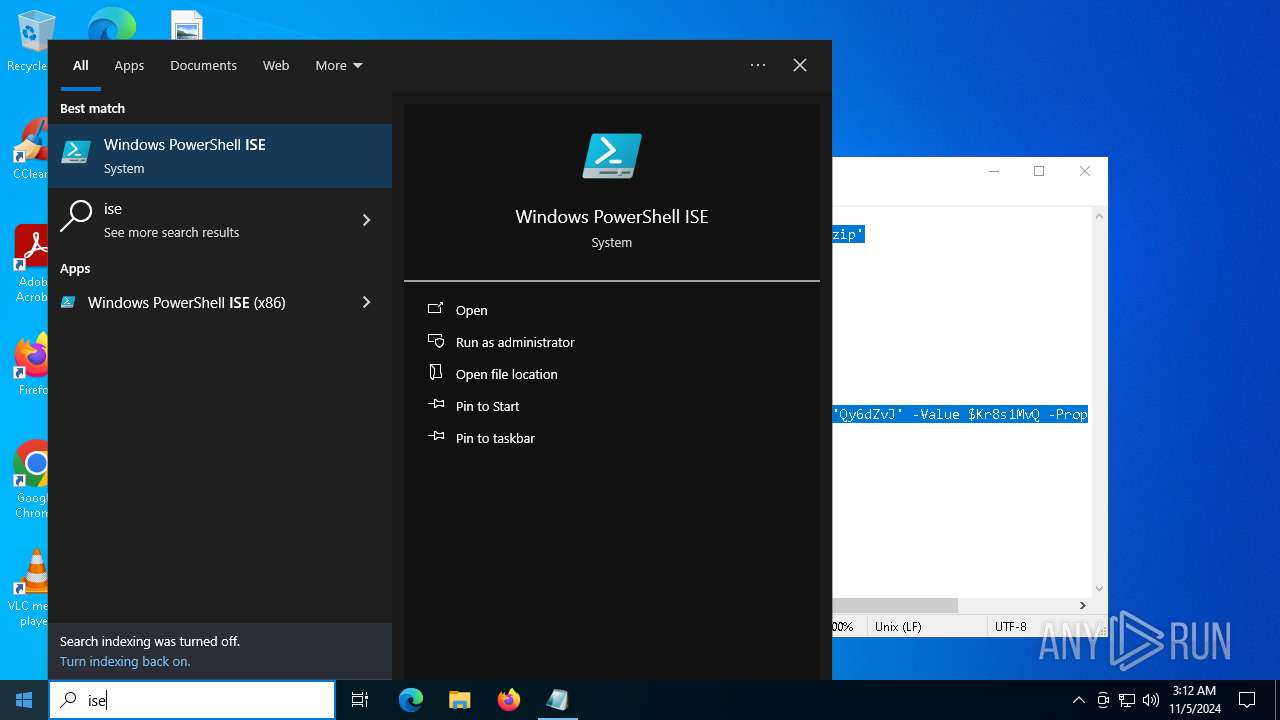
Task: Select the Adobe Acrobat desktop shortcut
Action: coord(32,264)
